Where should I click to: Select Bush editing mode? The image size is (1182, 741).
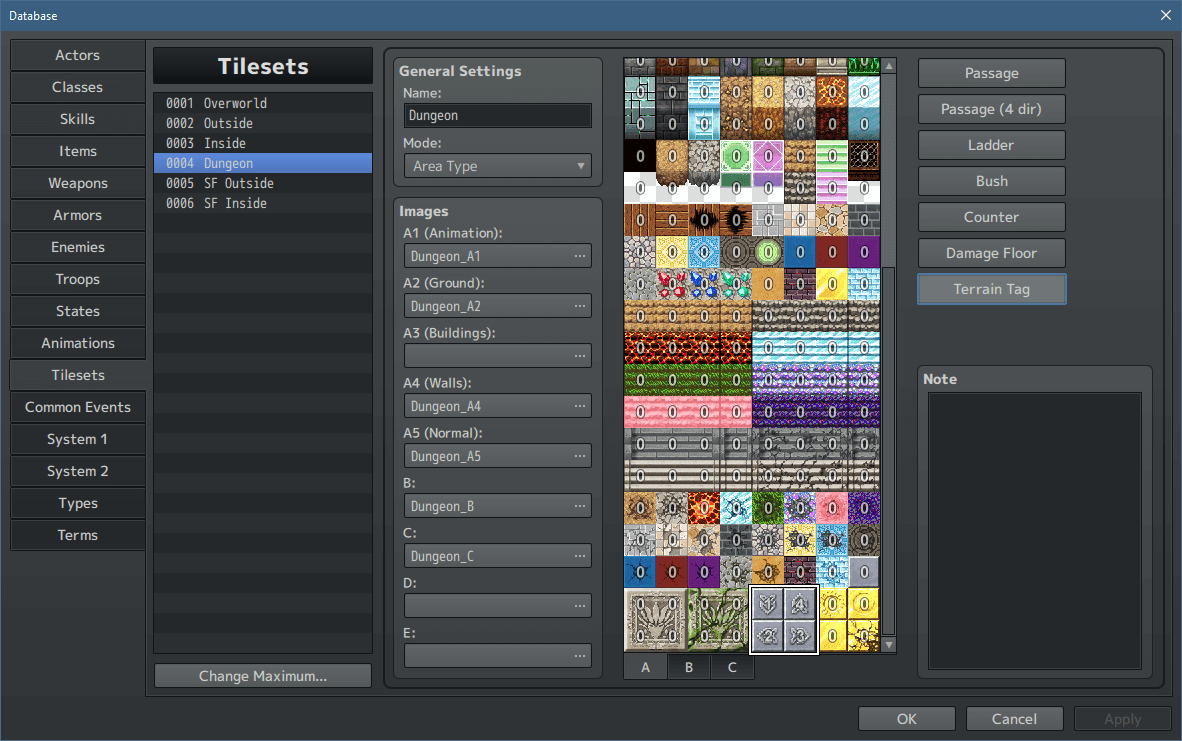[991, 181]
